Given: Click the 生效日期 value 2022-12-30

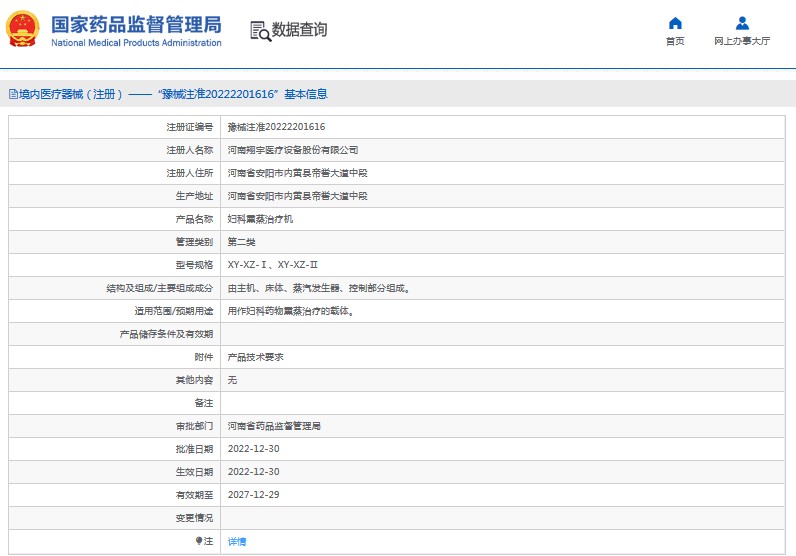Looking at the screenshot, I should click(x=253, y=472).
